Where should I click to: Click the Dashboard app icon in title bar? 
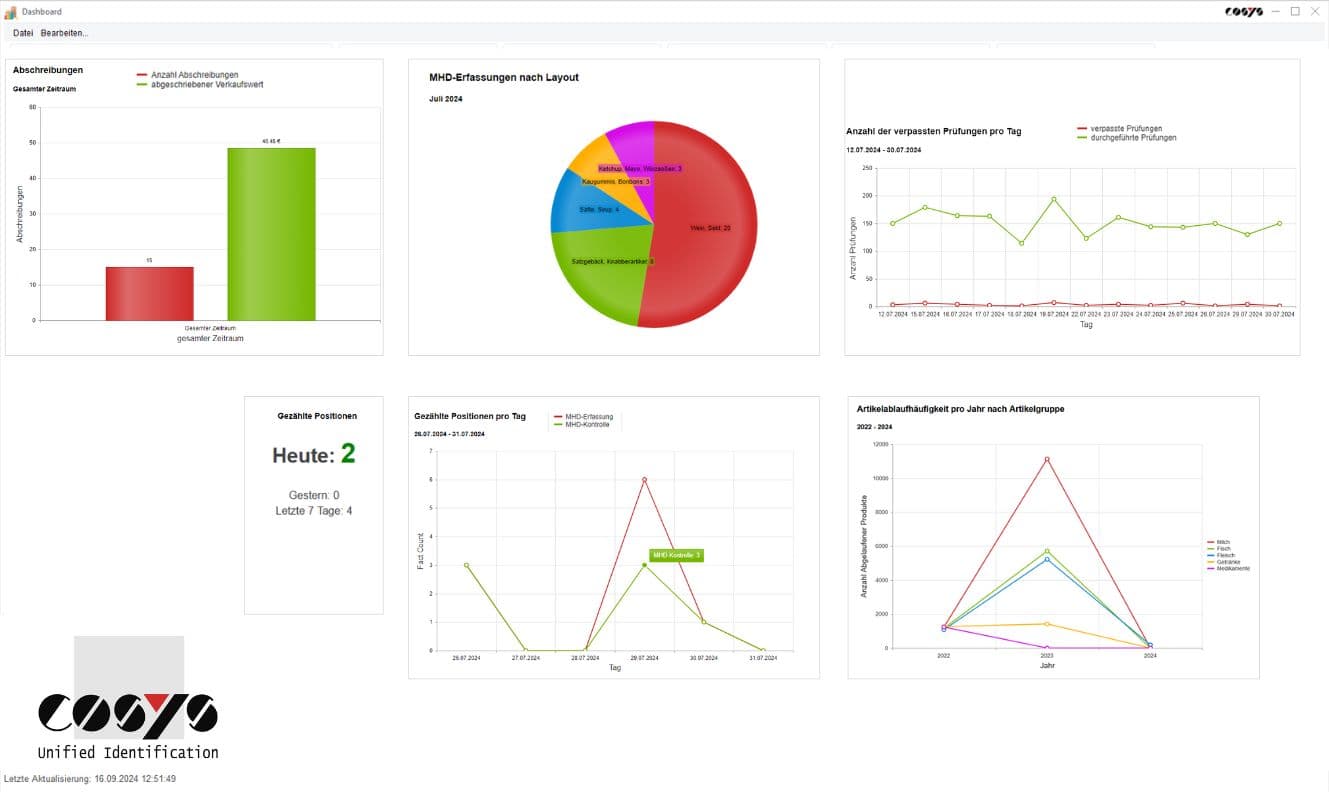coord(10,12)
